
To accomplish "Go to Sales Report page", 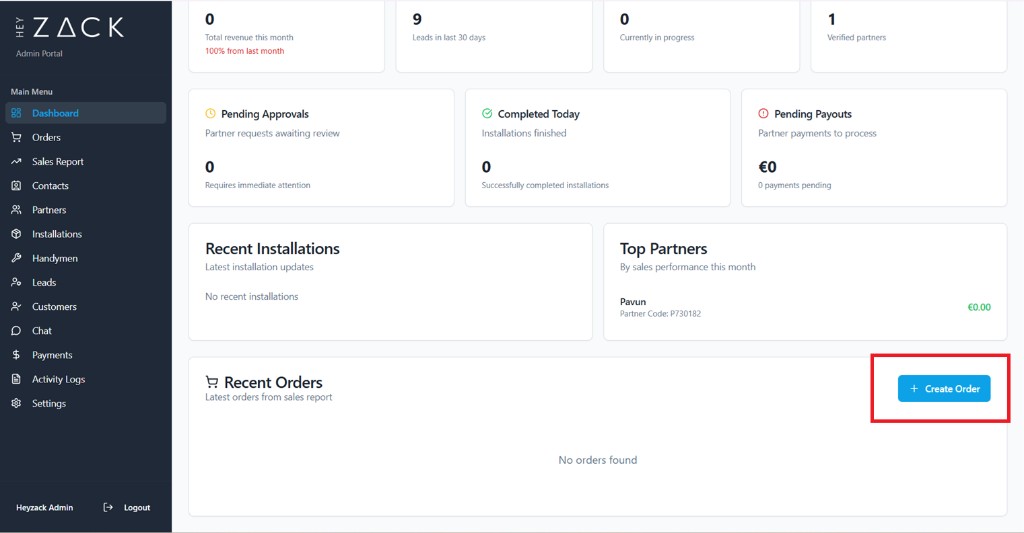I will coord(86,161).
